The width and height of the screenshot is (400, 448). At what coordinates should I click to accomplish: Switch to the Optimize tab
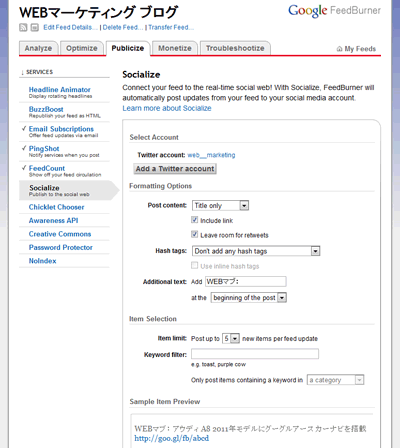82,48
